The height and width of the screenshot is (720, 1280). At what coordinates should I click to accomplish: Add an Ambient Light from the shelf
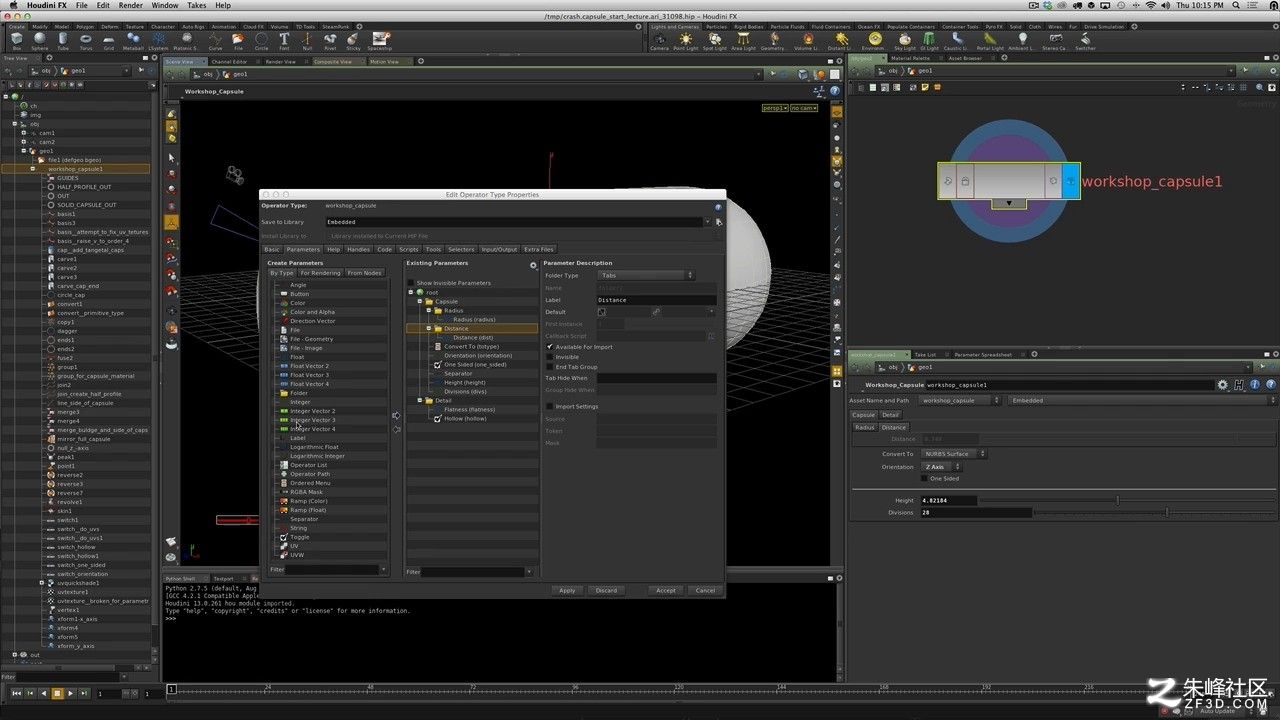(x=1024, y=40)
